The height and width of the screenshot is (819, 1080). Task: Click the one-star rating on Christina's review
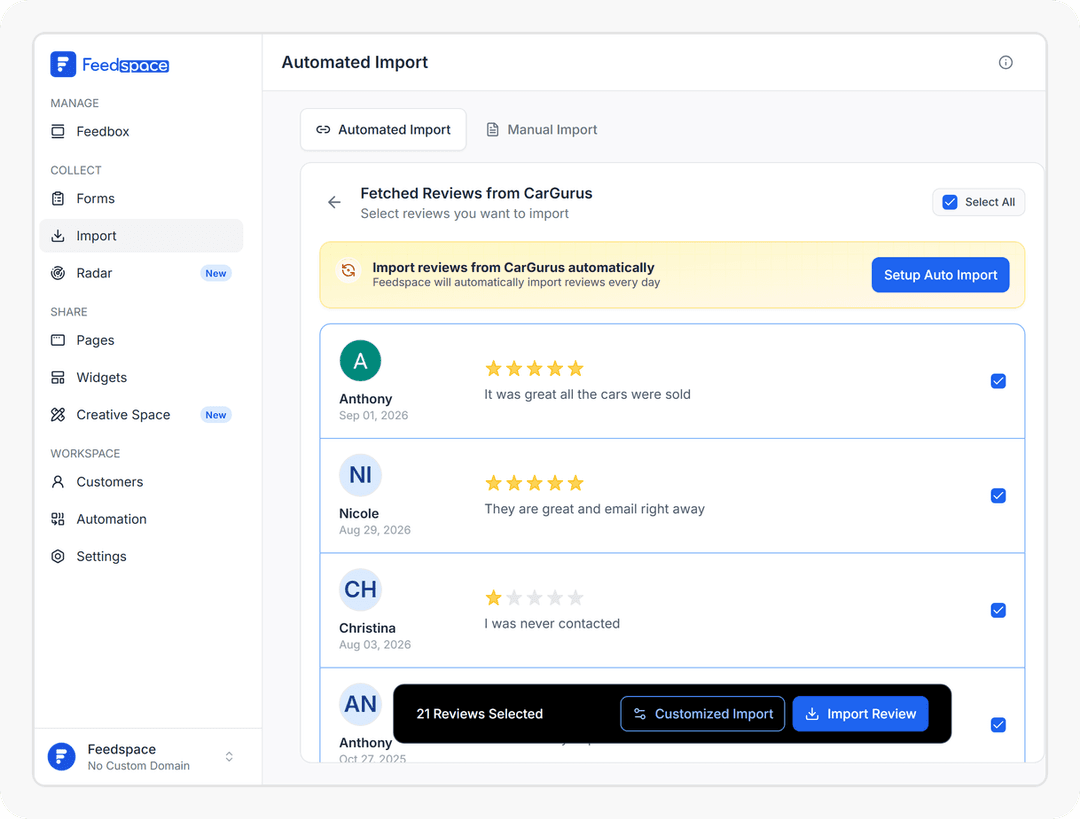534,597
